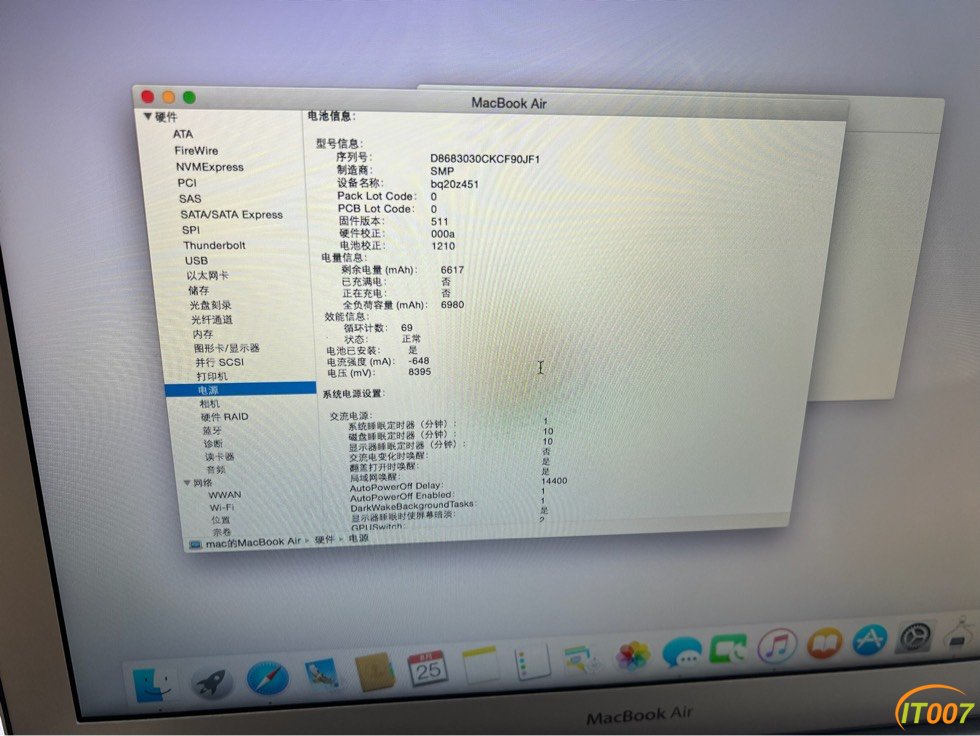
Task: Open Reminders icon in Dock
Action: [x=532, y=662]
